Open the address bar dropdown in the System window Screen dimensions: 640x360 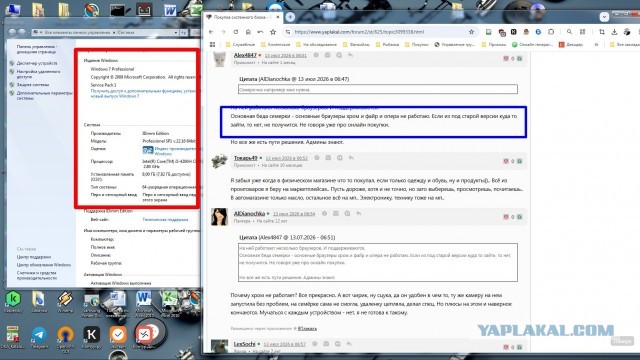(176, 32)
